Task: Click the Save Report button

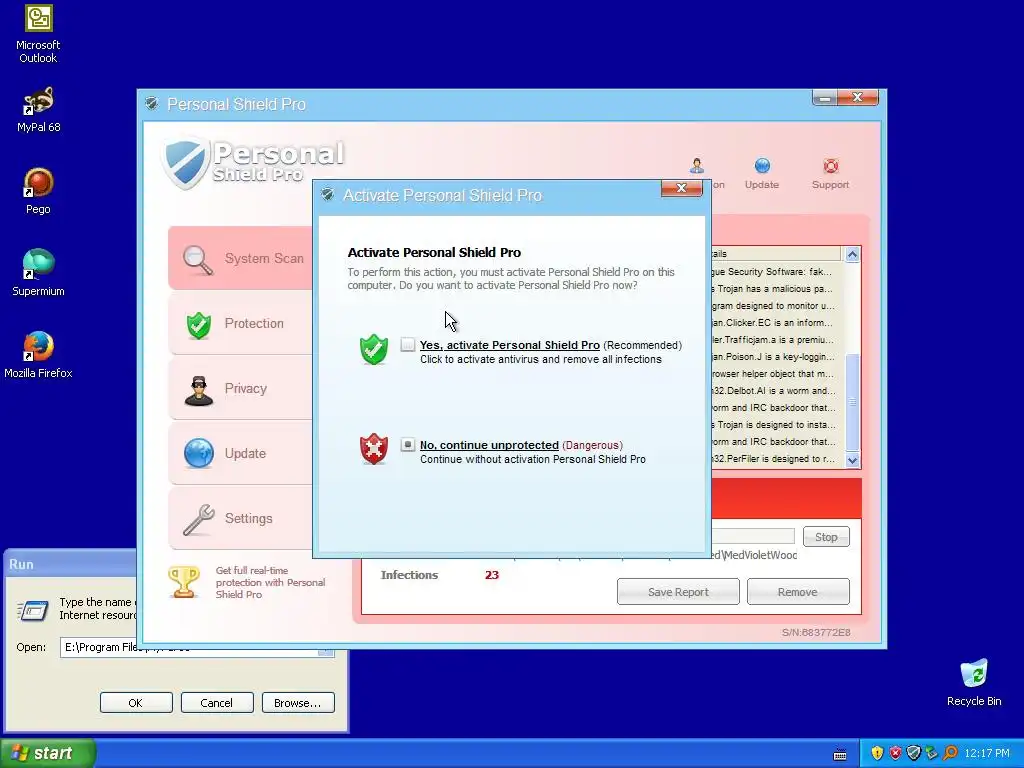Action: click(678, 592)
